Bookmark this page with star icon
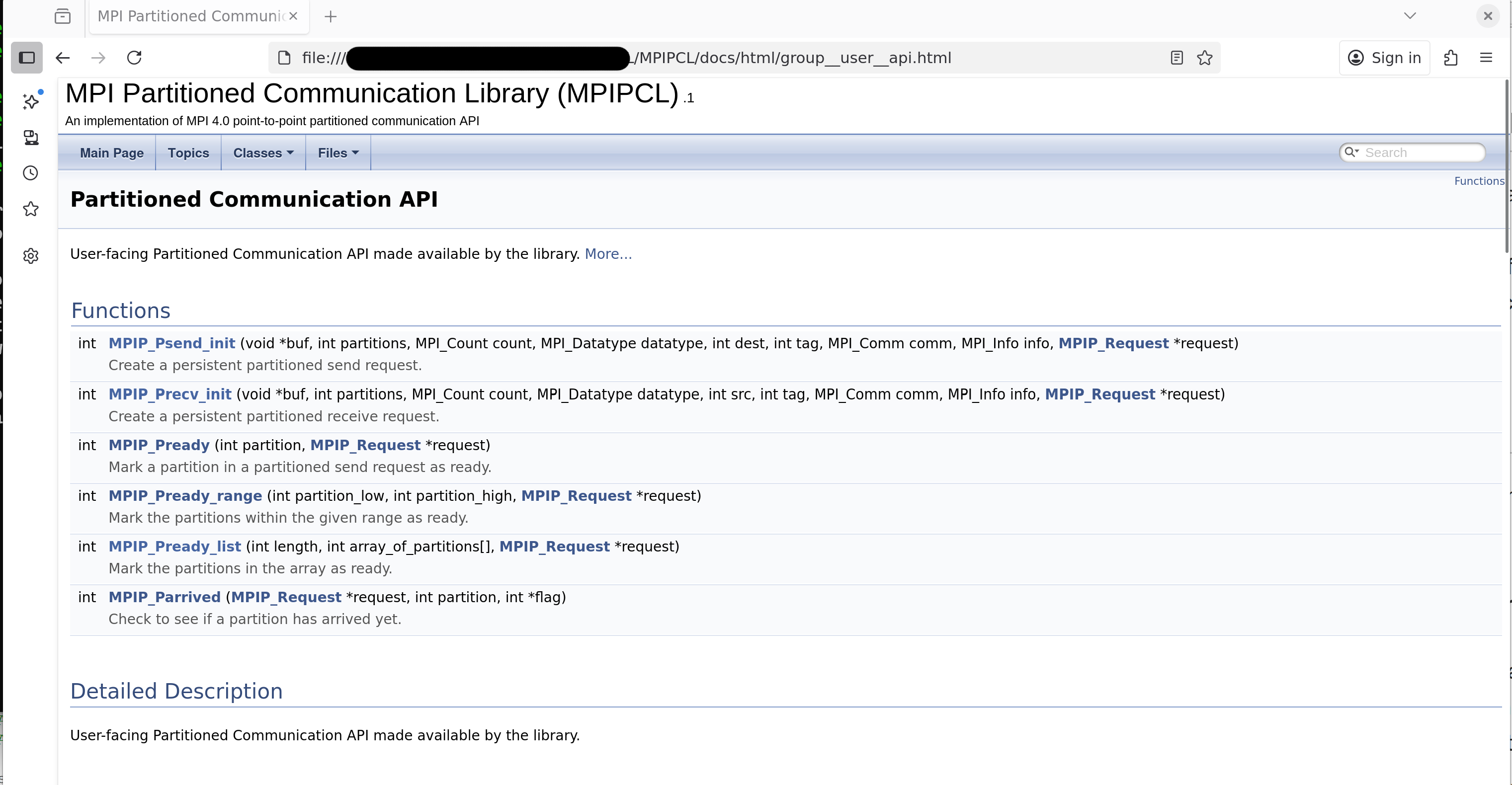1512x785 pixels. pyautogui.click(x=1204, y=58)
